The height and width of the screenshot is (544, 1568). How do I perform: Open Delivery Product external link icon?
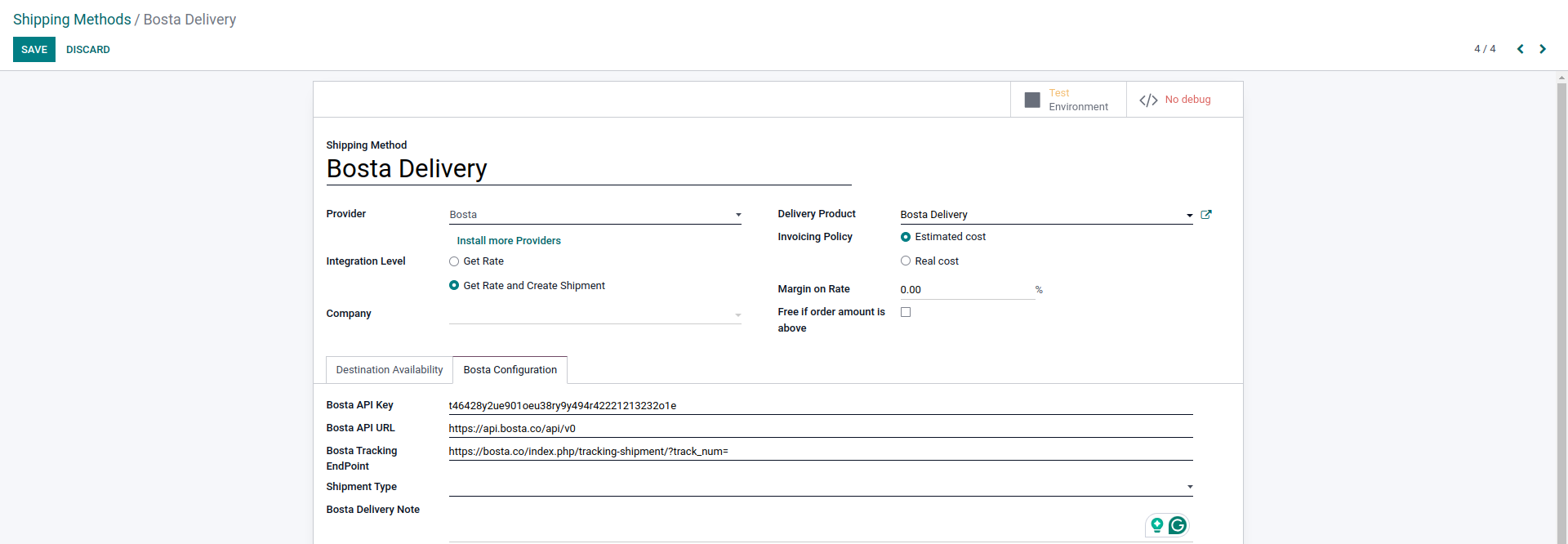click(x=1206, y=215)
